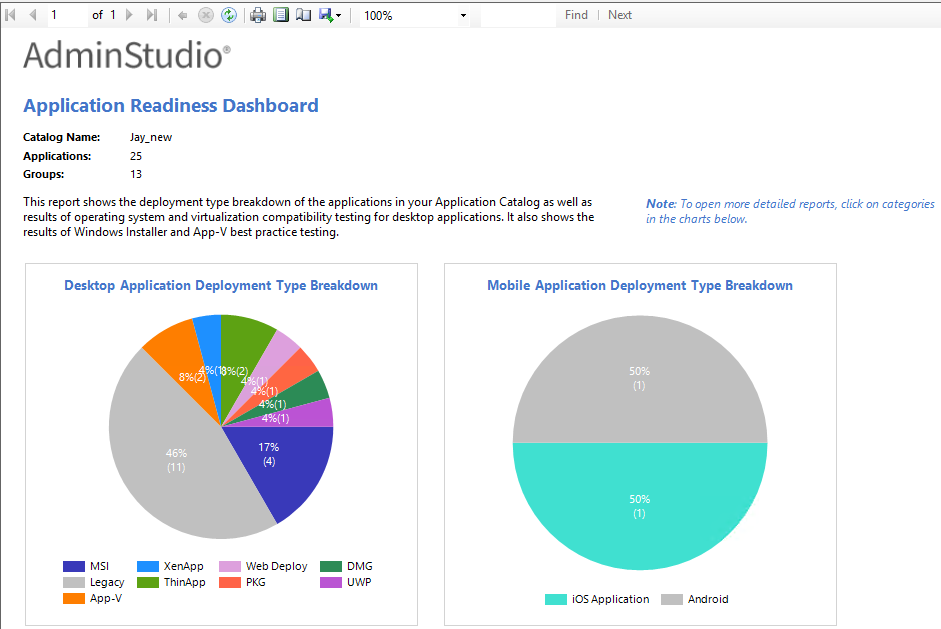Open the 100% zoom level dropdown
941x629 pixels.
pos(463,16)
